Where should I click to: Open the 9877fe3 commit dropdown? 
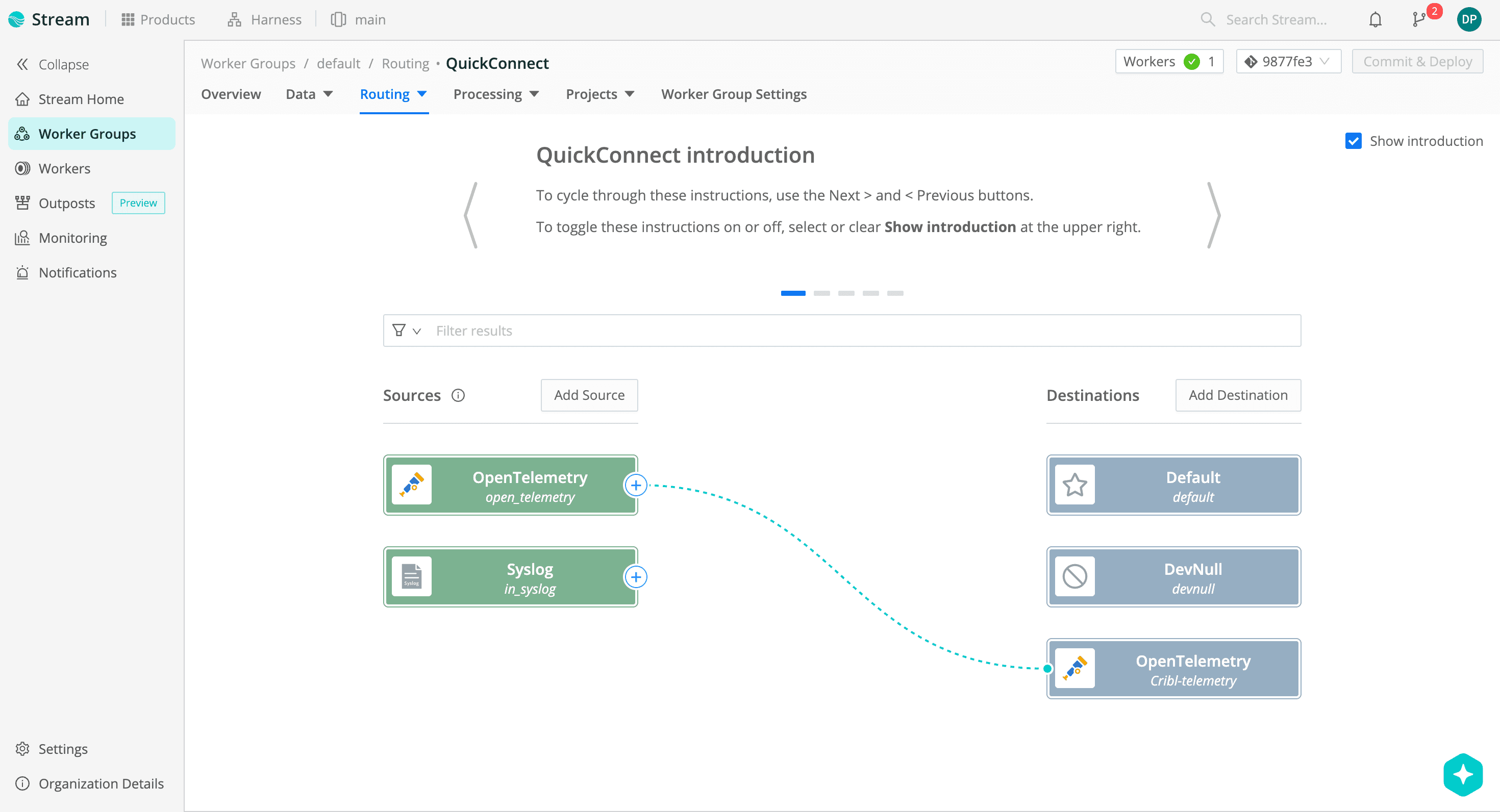tap(1288, 61)
